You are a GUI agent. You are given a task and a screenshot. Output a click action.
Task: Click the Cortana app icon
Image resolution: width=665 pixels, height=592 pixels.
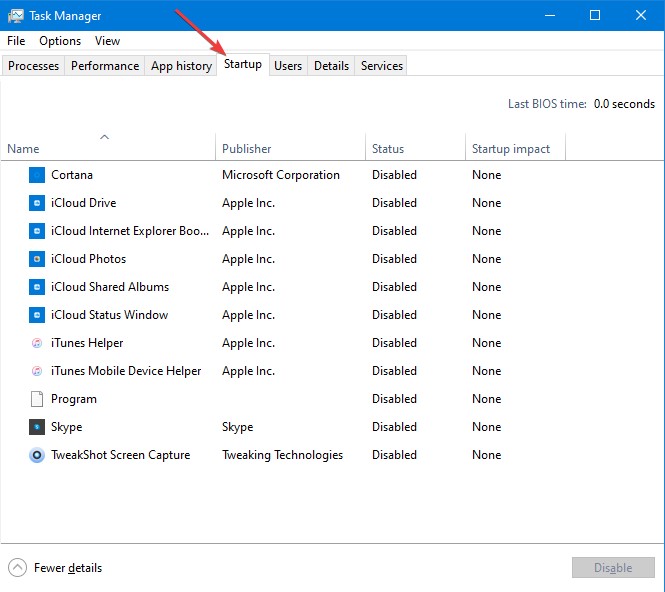37,175
